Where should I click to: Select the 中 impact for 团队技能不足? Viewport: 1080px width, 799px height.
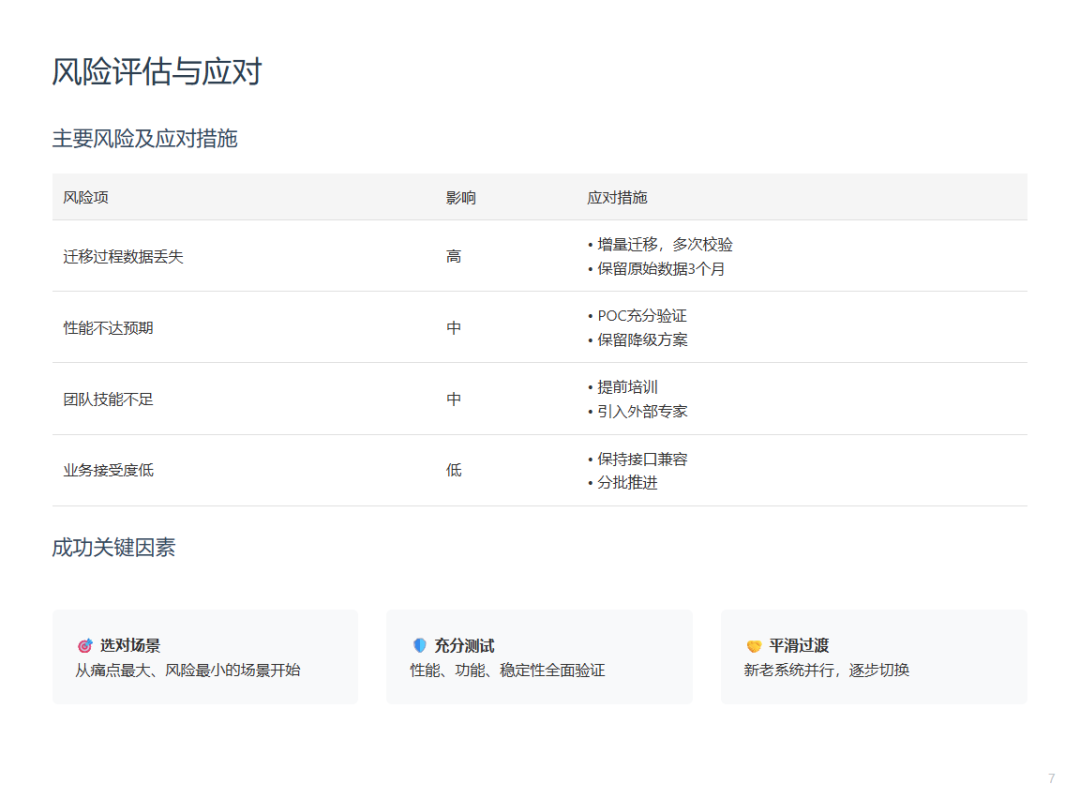click(x=453, y=400)
